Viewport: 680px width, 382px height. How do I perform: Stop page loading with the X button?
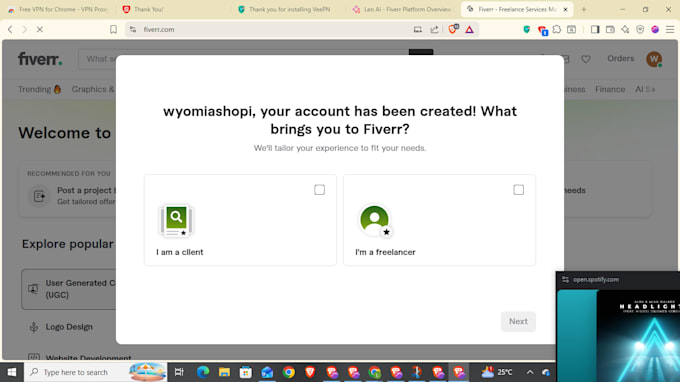tap(39, 29)
